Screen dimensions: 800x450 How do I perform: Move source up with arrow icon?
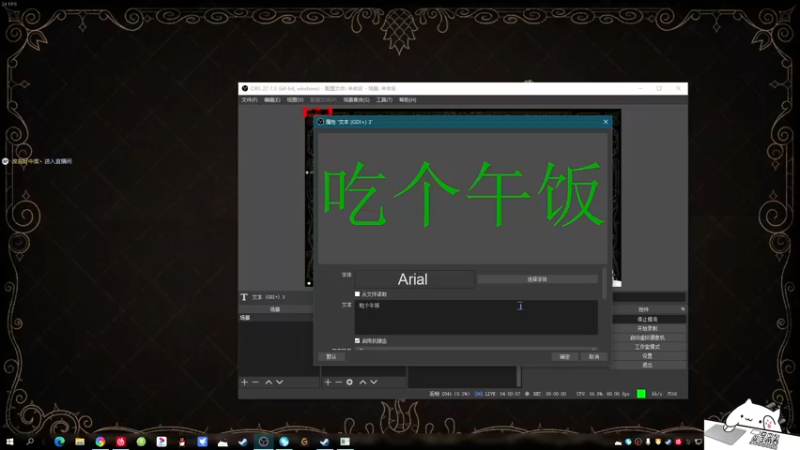(363, 382)
